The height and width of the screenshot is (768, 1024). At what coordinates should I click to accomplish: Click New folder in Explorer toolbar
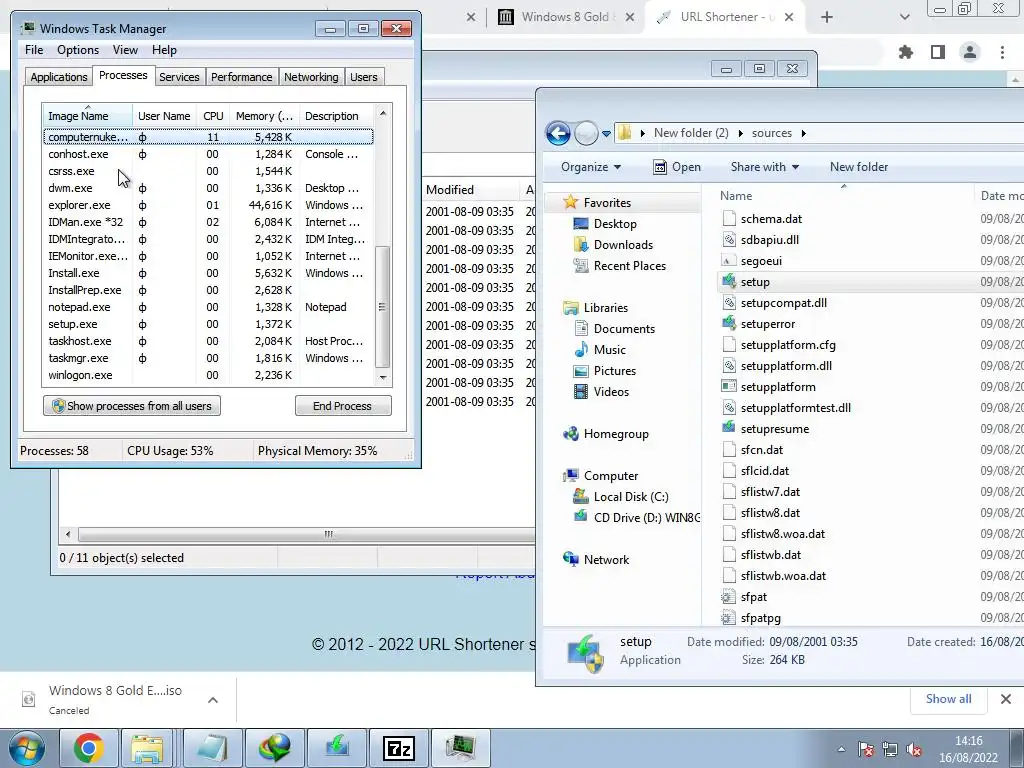pos(859,167)
